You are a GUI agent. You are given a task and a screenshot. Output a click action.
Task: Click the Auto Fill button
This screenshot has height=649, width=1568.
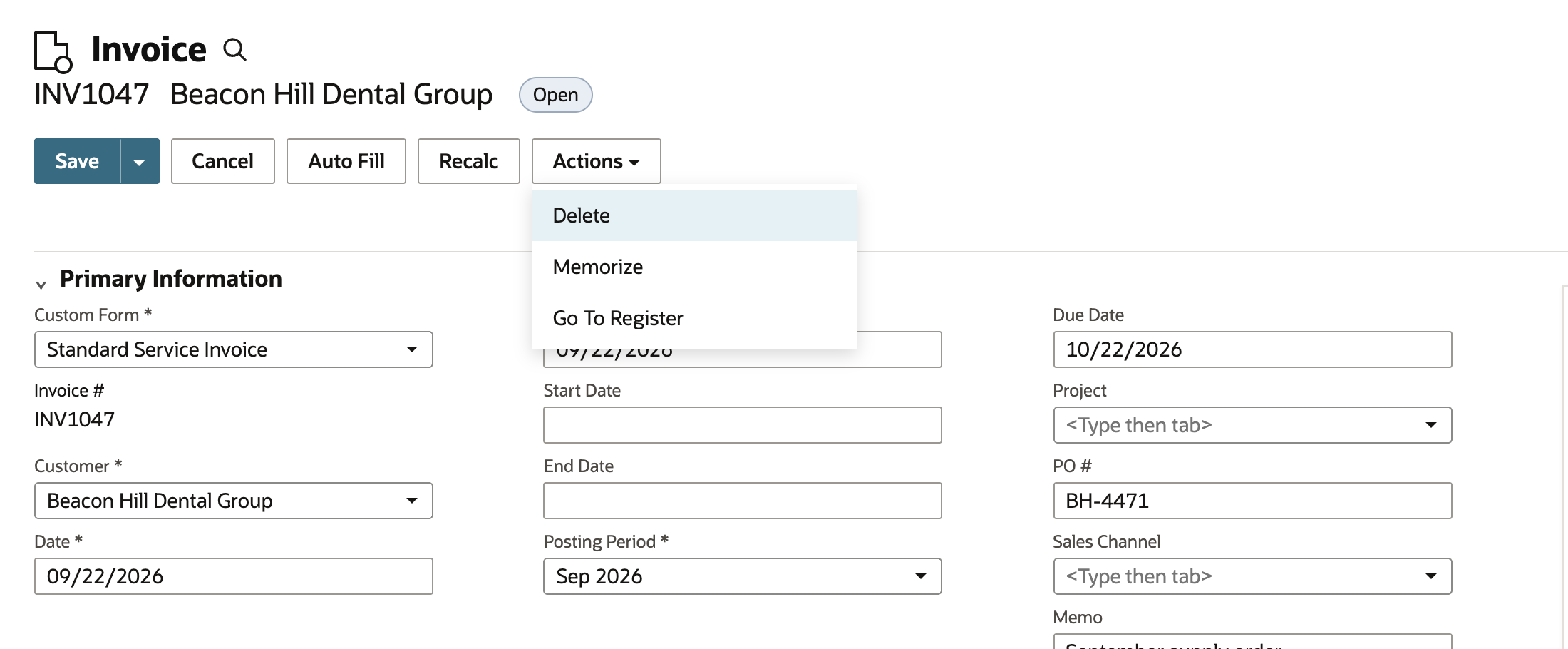[346, 161]
